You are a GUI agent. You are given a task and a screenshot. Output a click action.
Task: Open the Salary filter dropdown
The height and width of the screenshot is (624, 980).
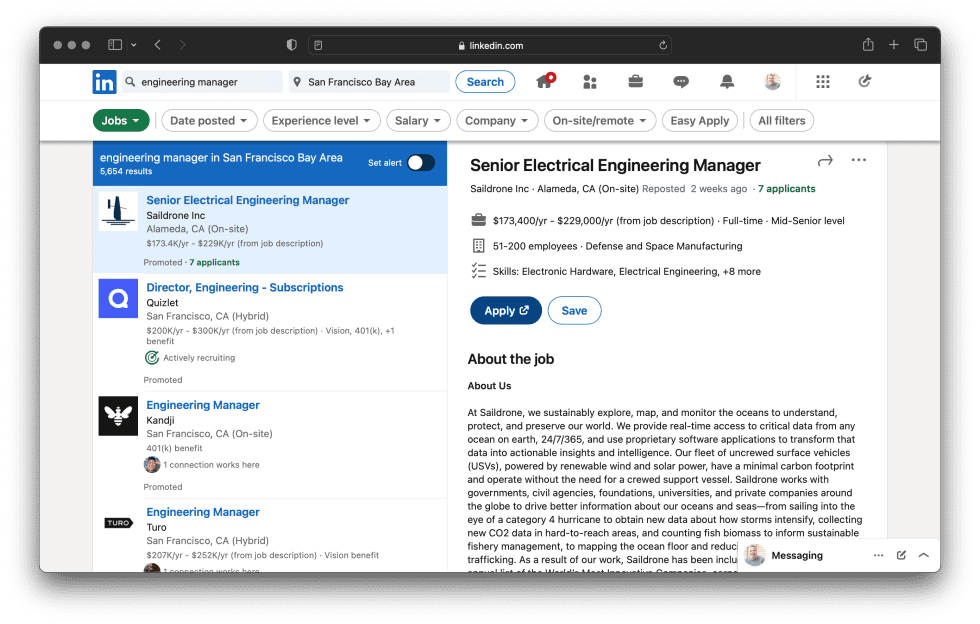(418, 121)
